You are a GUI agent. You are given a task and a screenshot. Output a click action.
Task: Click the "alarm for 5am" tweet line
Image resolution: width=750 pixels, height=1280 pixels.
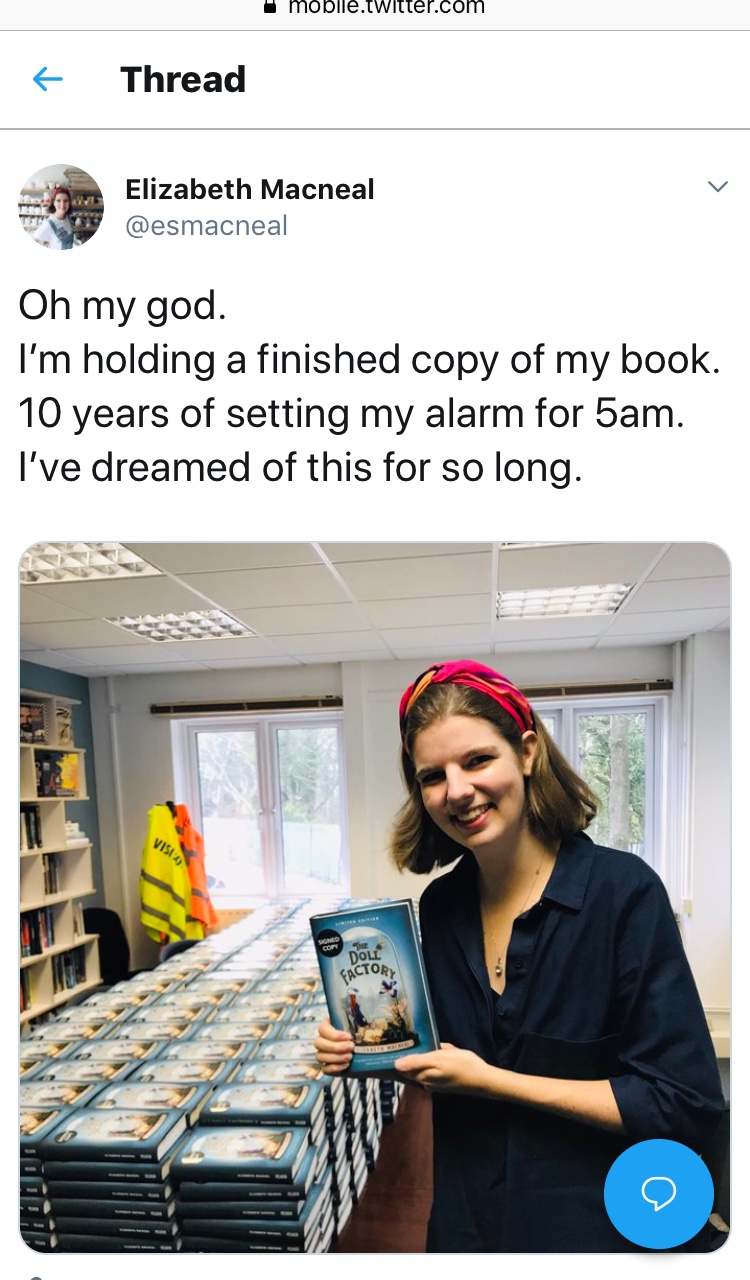point(352,413)
